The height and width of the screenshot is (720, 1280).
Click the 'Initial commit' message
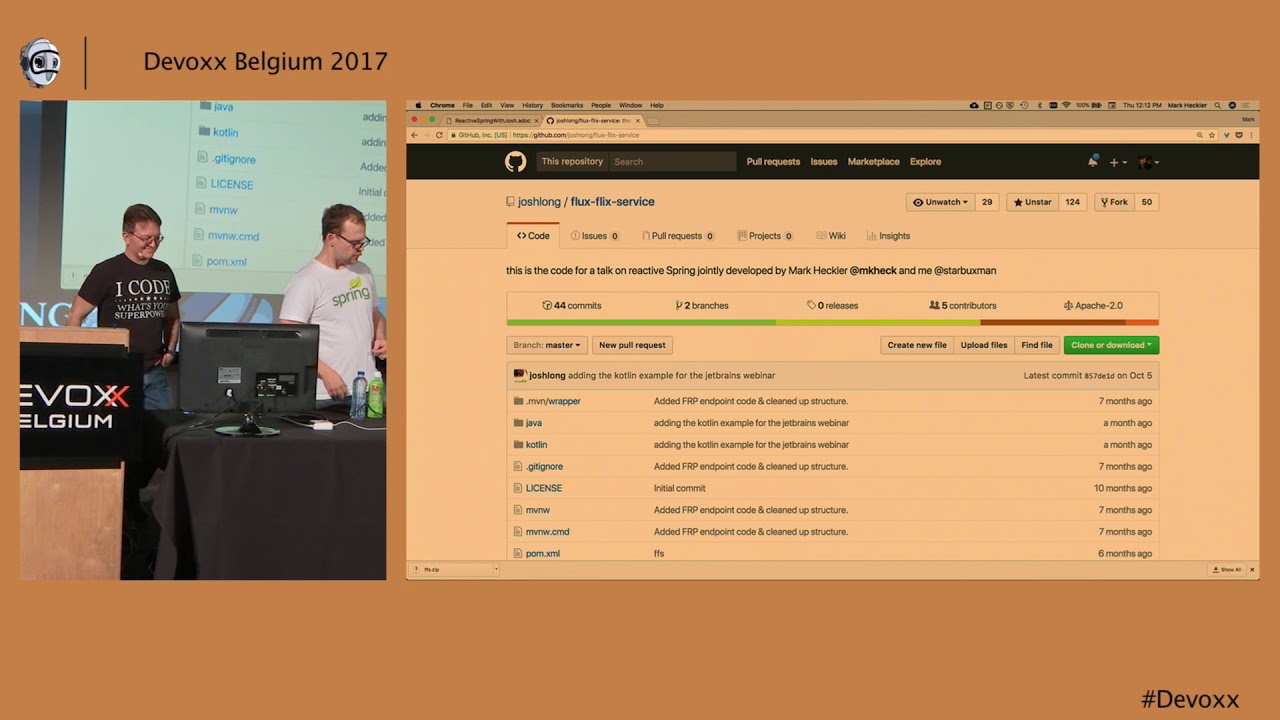[680, 489]
